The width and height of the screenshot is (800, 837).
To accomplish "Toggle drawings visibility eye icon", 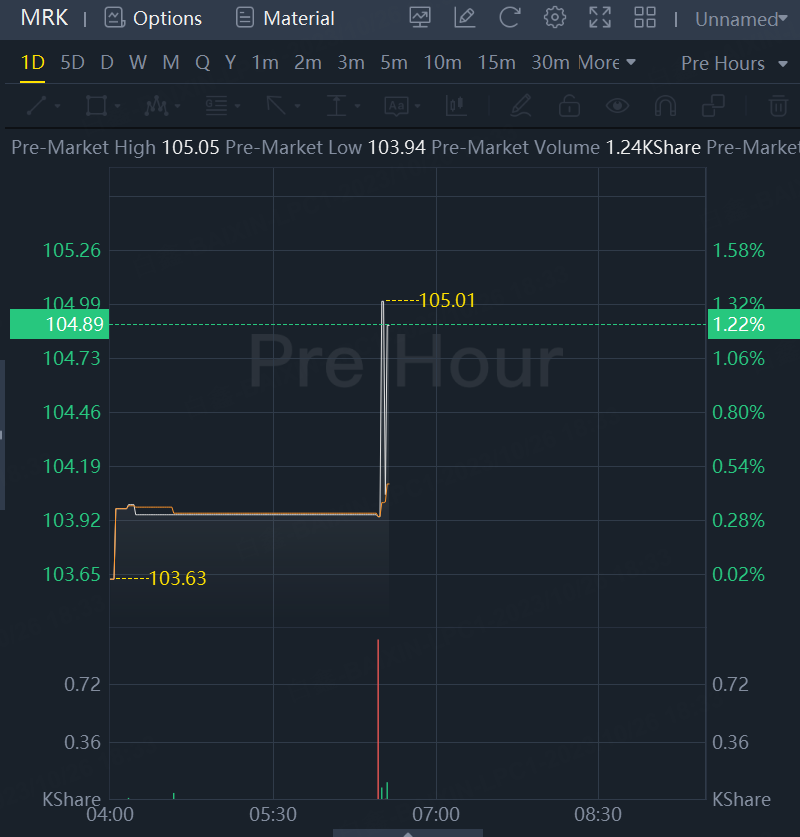I will click(617, 105).
